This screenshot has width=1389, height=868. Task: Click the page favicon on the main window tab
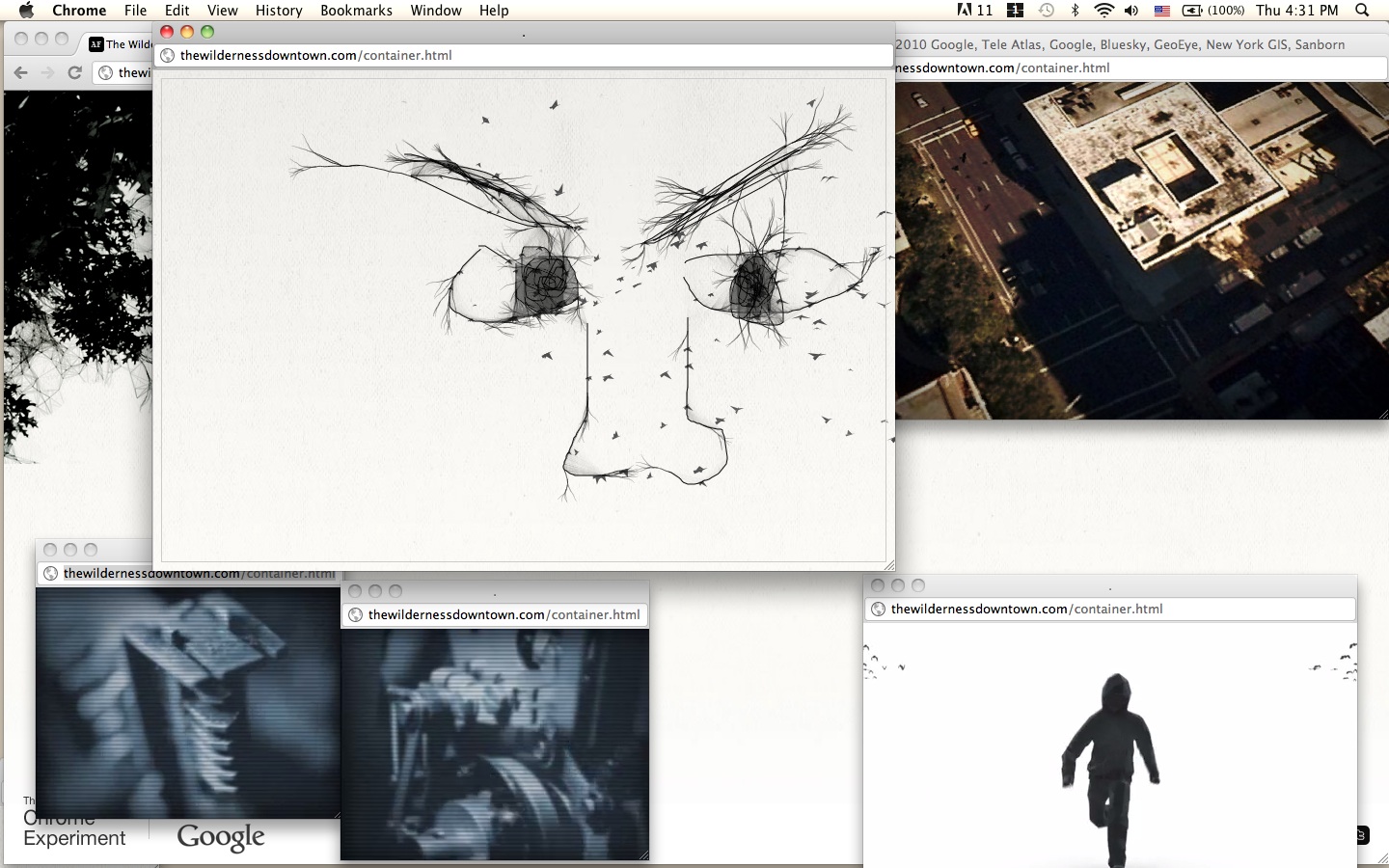pos(95,44)
